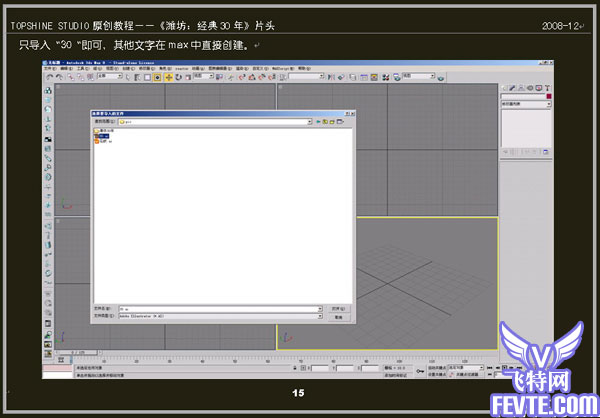The width and height of the screenshot is (600, 418).
Task: Toggle the Selection Lock padlock
Action: (295, 368)
